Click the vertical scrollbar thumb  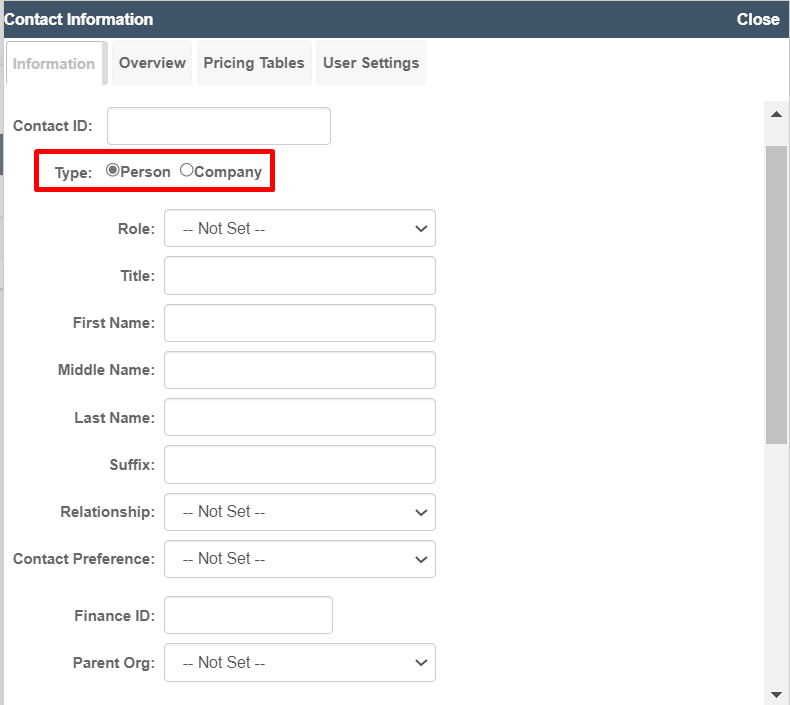776,295
